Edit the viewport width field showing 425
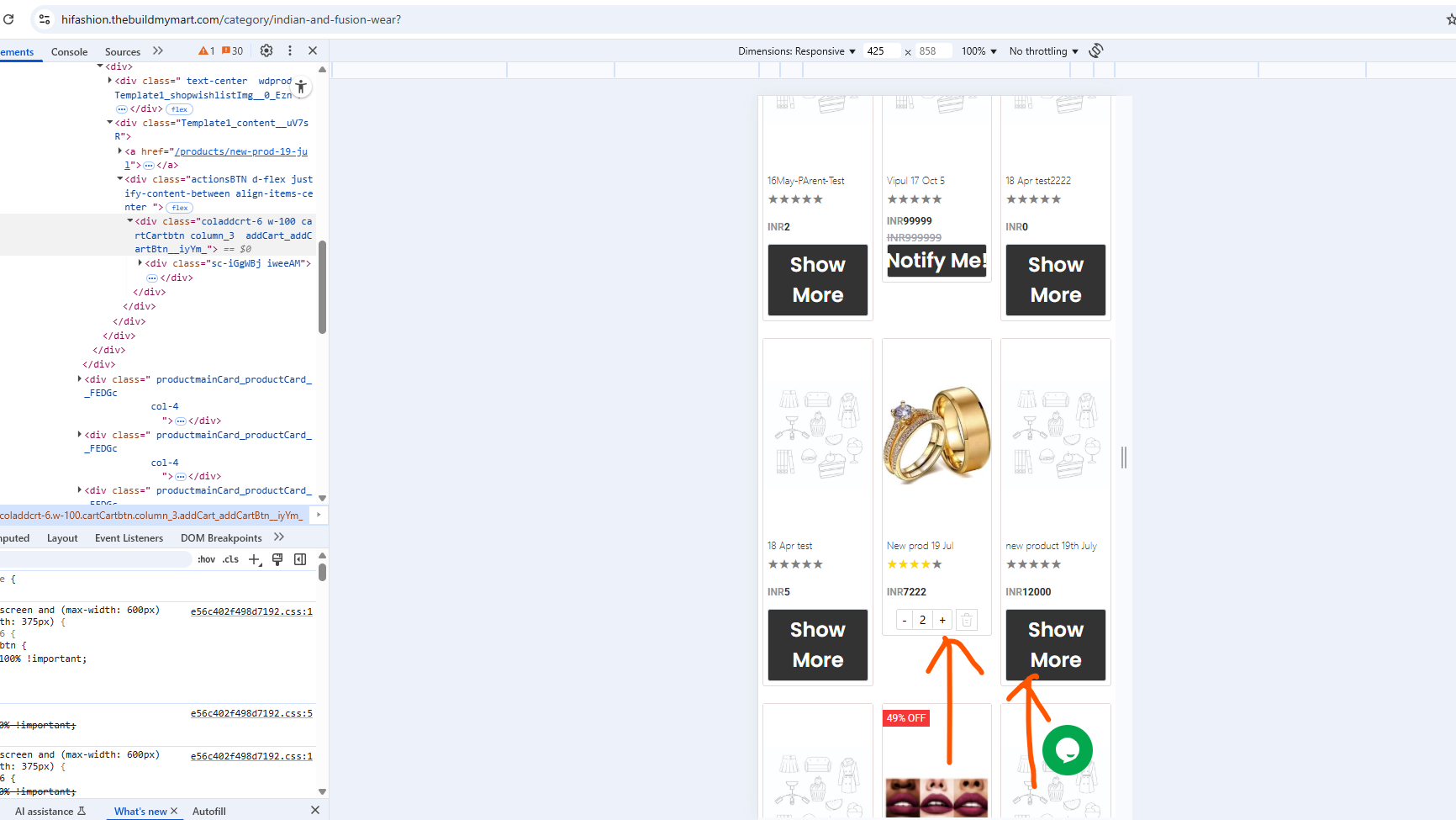 (881, 51)
